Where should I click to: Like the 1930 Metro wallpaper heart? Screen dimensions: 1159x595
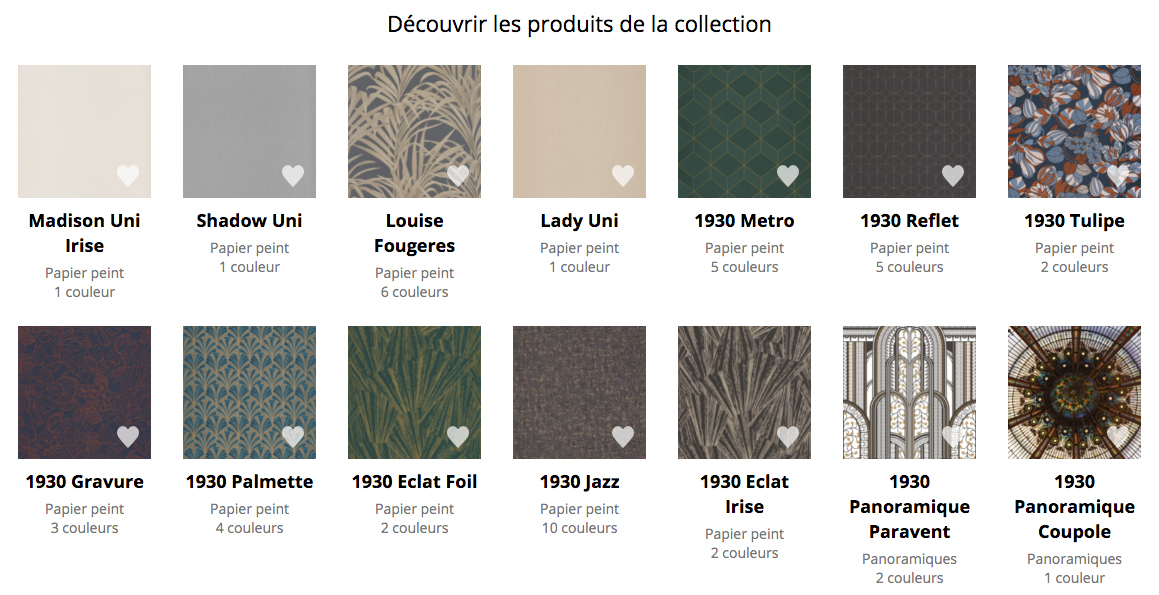point(788,175)
